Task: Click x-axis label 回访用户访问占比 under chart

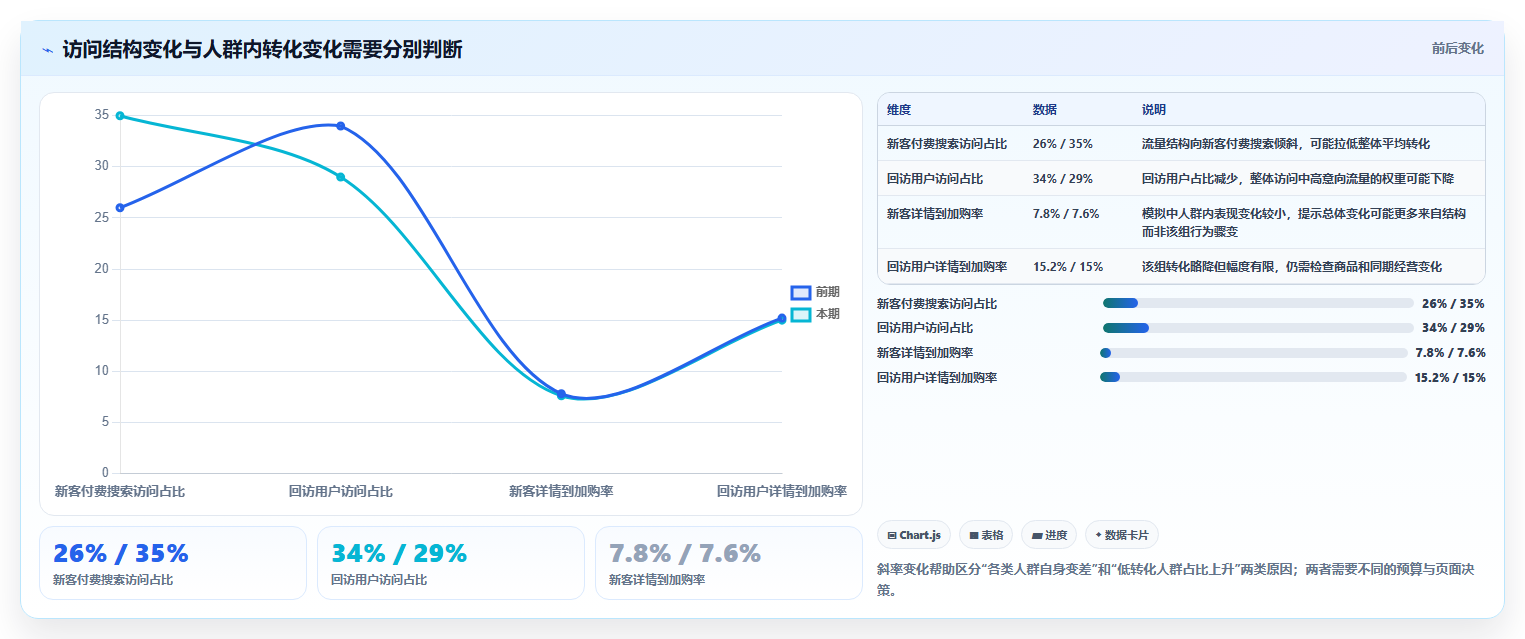Action: point(341,491)
